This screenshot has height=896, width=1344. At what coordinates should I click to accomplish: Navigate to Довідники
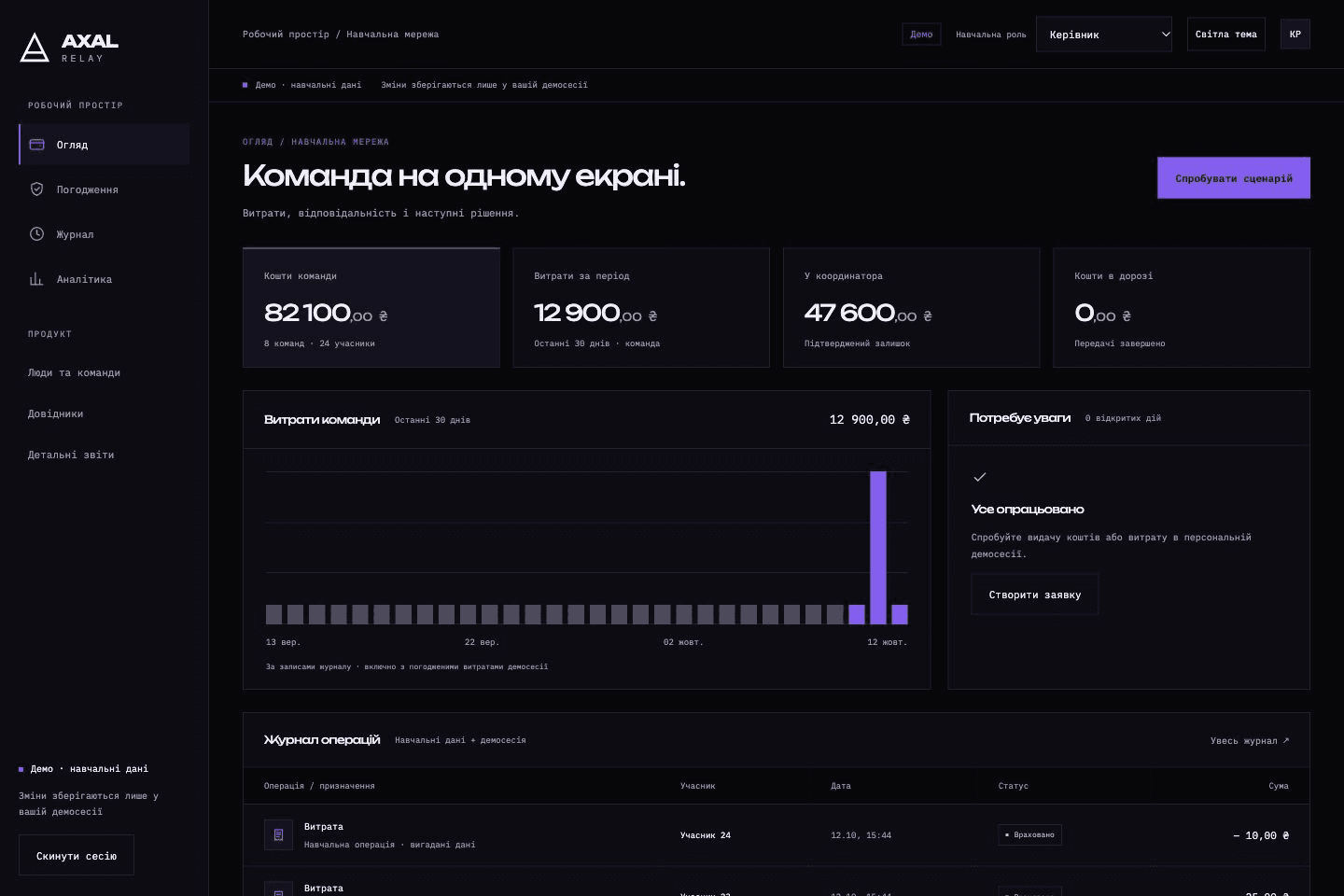click(56, 413)
